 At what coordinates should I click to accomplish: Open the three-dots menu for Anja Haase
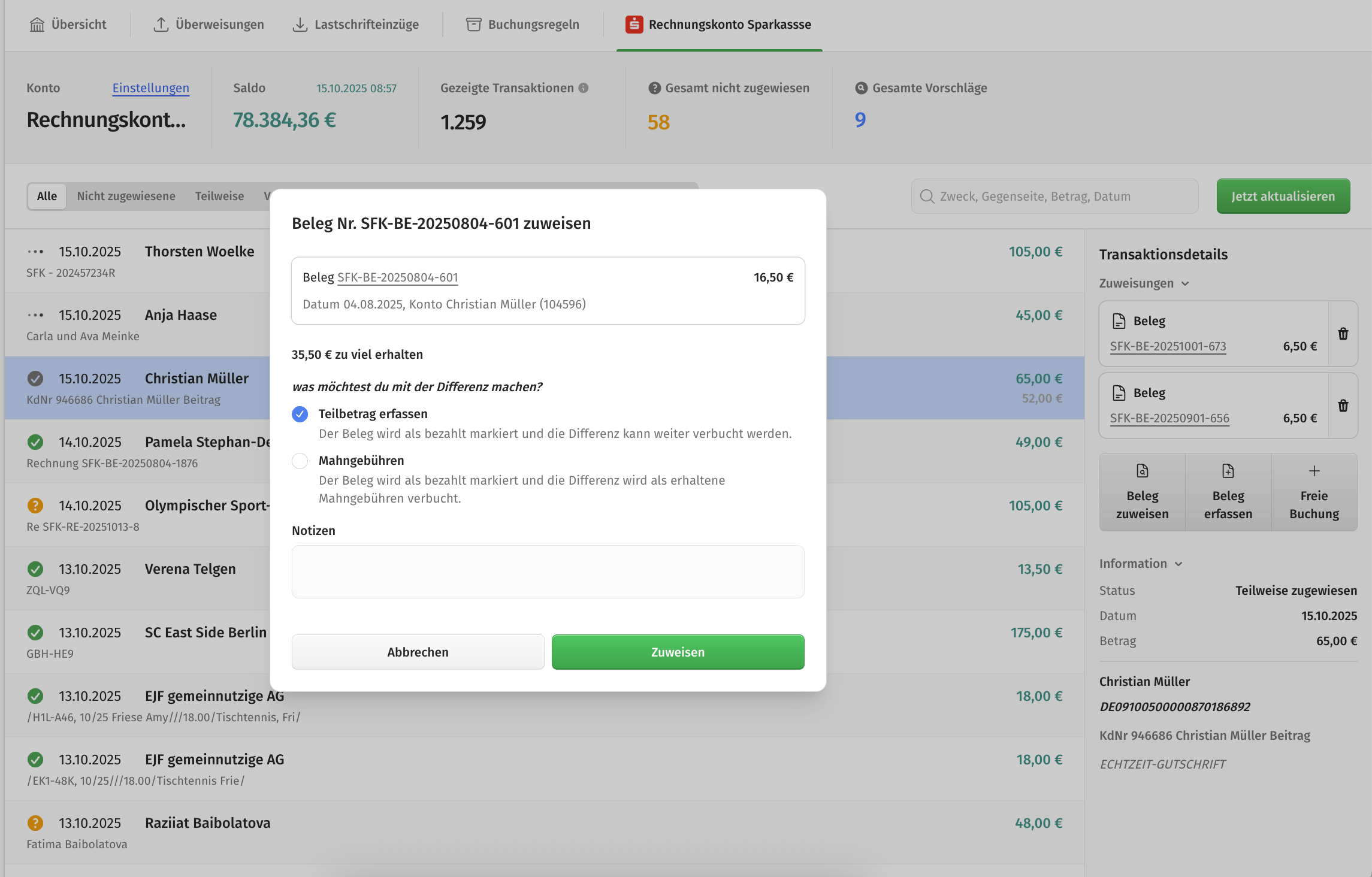coord(35,316)
